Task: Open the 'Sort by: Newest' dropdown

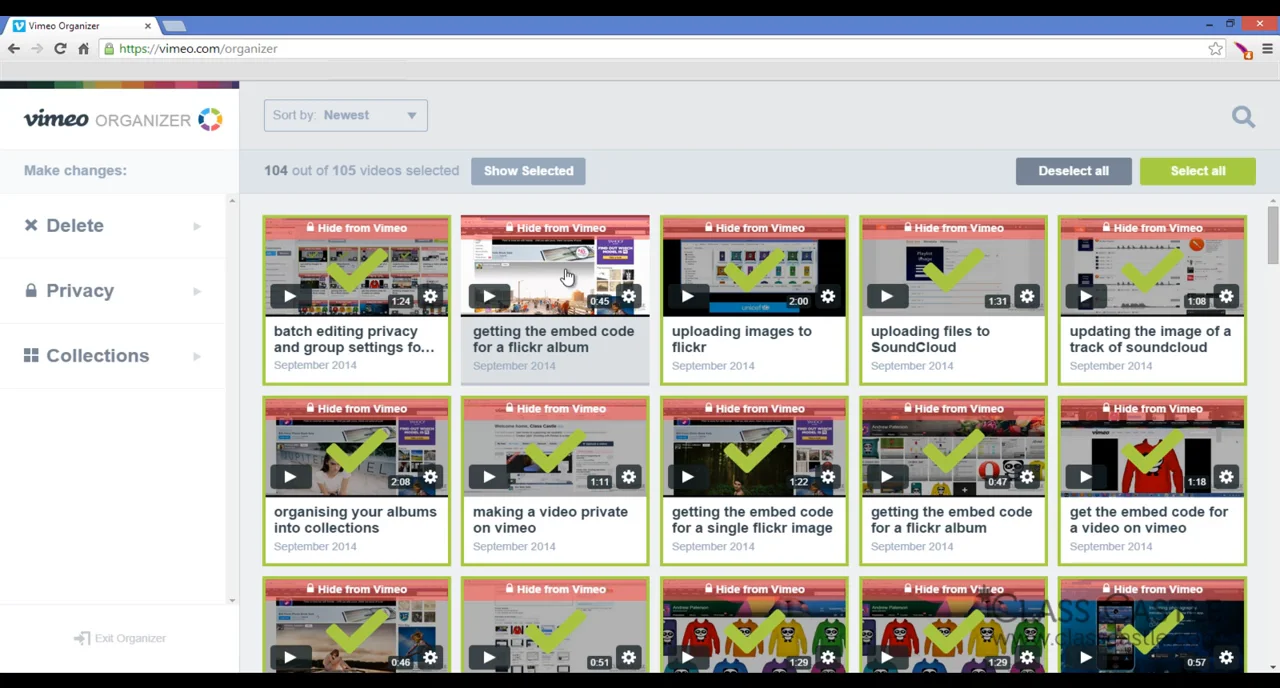Action: [x=346, y=115]
